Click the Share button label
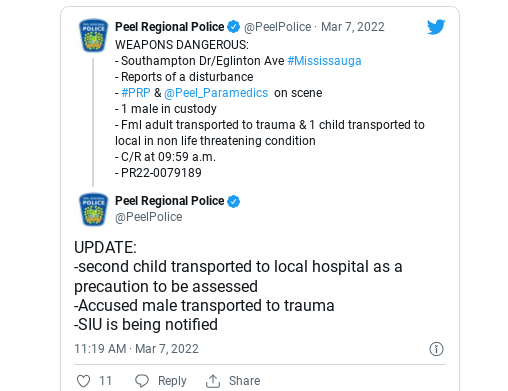Image resolution: width=508 pixels, height=391 pixels. (244, 381)
